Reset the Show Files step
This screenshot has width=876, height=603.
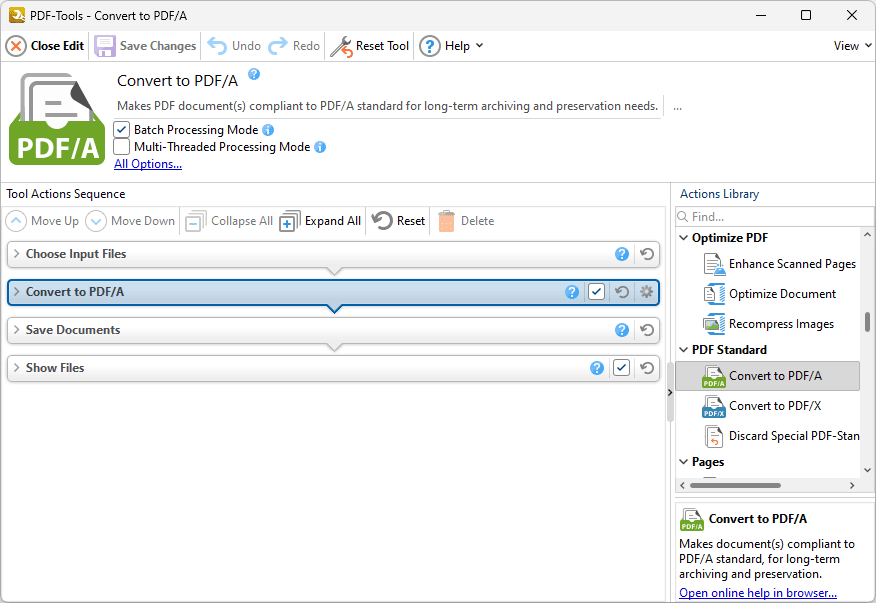pyautogui.click(x=647, y=368)
